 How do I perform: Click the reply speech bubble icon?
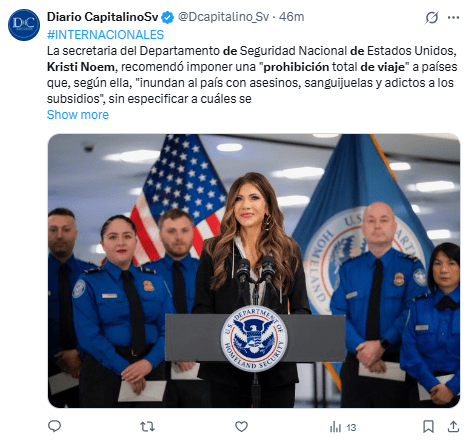(54, 426)
